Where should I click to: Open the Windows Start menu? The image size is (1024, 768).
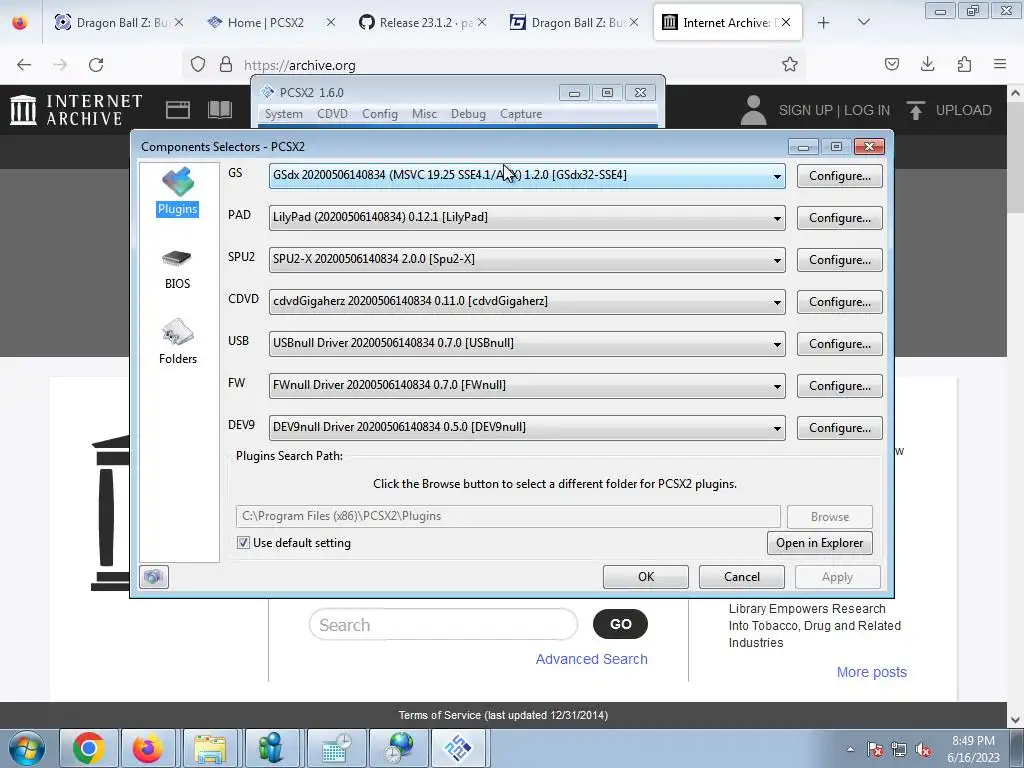click(x=27, y=748)
